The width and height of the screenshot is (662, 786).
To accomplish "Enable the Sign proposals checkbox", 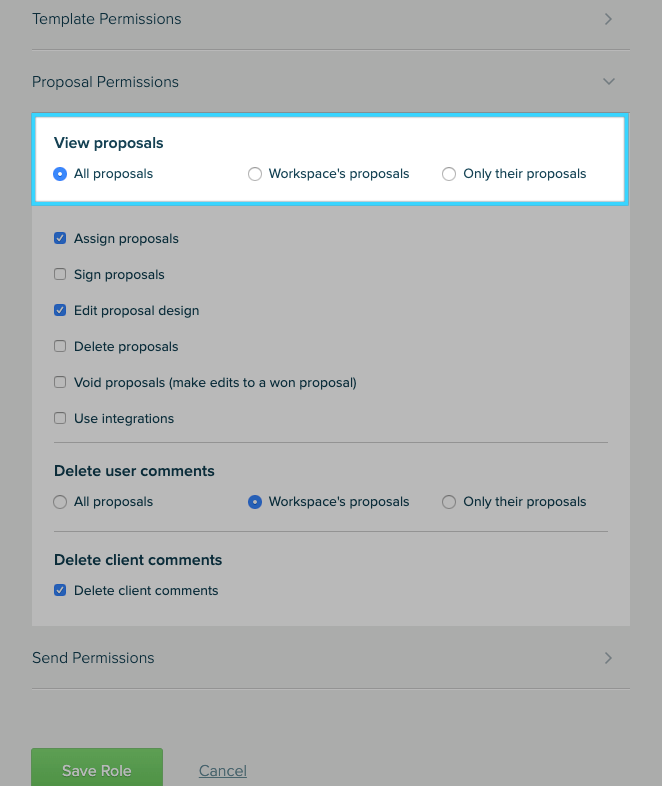I will pyautogui.click(x=60, y=274).
